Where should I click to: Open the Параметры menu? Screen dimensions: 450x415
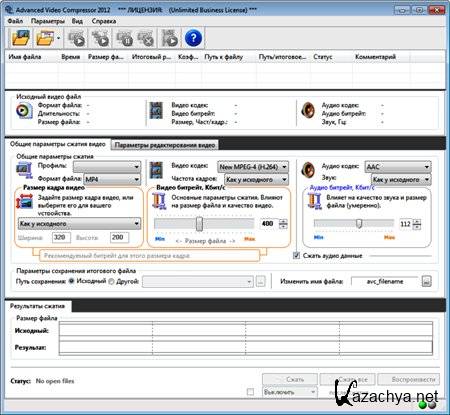(48, 21)
